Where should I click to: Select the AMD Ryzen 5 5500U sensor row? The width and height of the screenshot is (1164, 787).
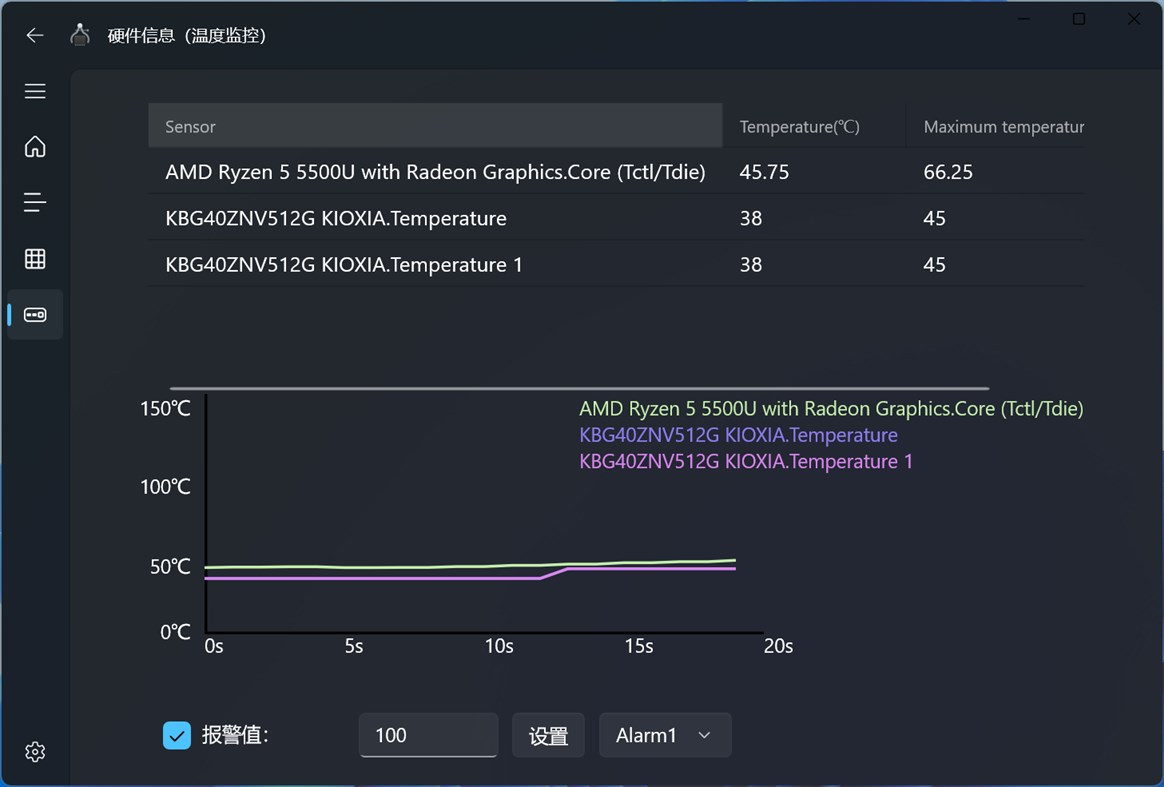click(435, 172)
